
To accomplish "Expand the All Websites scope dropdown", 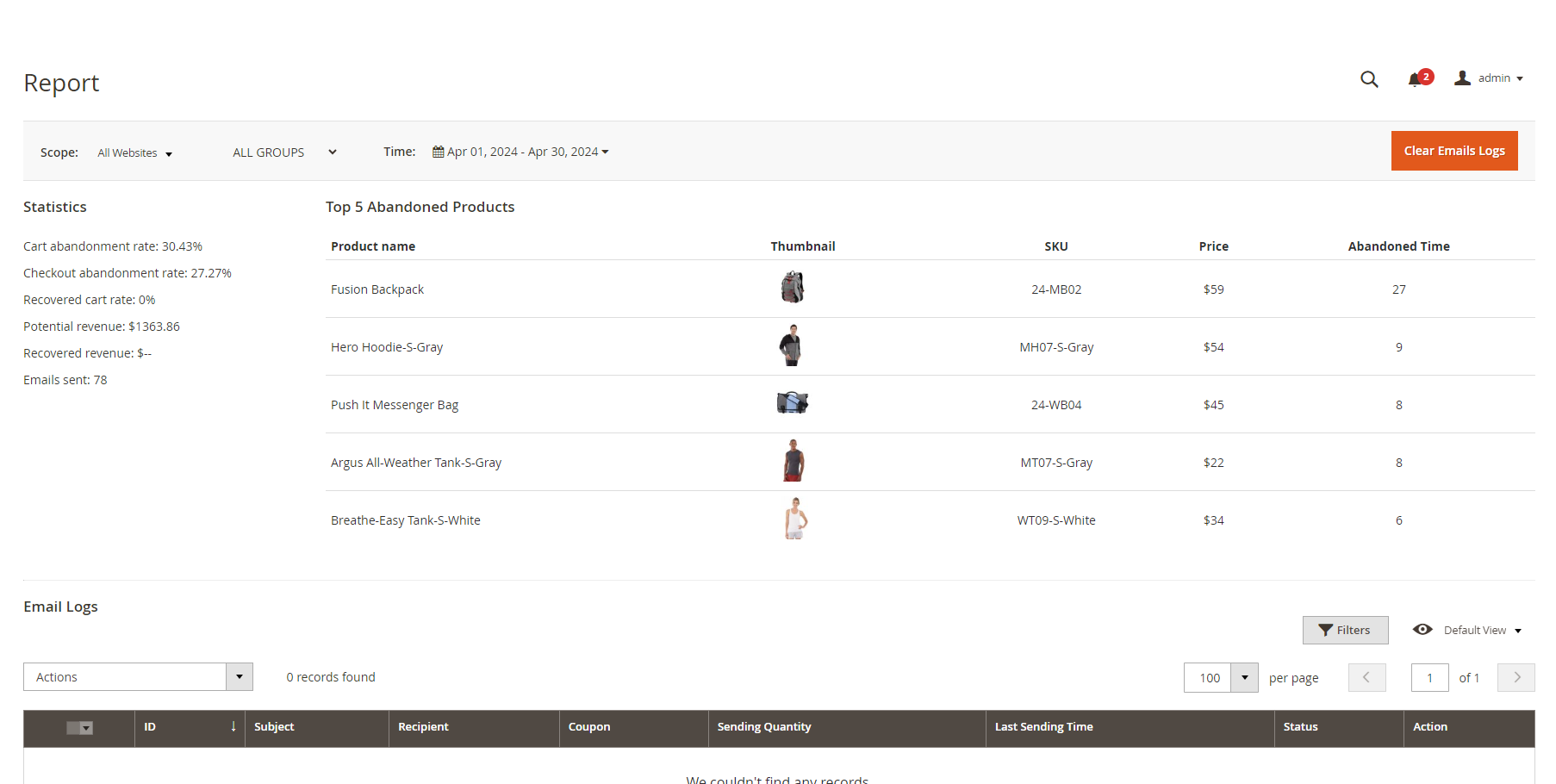I will (x=134, y=153).
